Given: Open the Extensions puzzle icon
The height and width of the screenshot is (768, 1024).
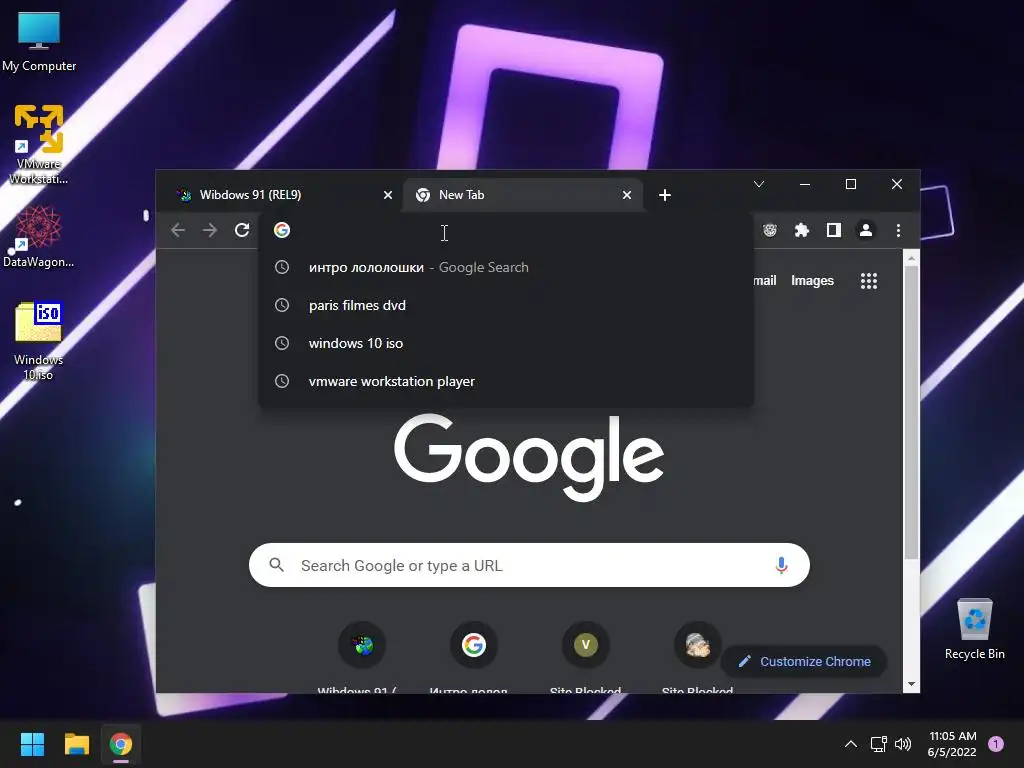Looking at the screenshot, I should [801, 230].
